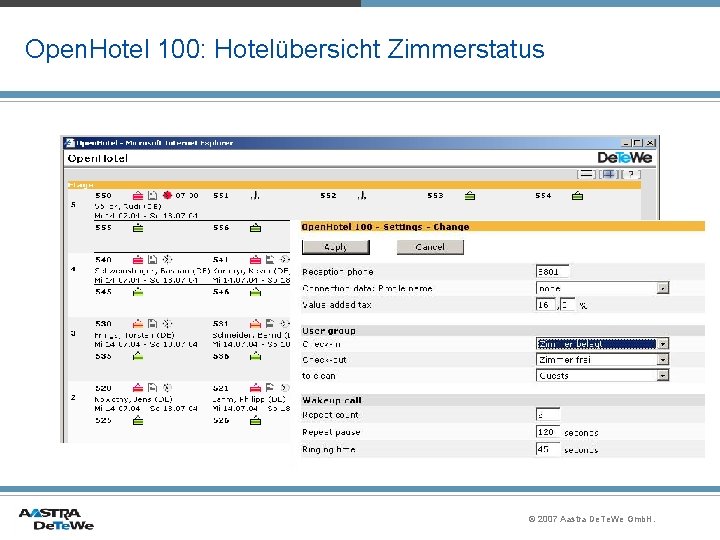
Task: Click the red occupied-bed icon for room 520
Action: [138, 388]
